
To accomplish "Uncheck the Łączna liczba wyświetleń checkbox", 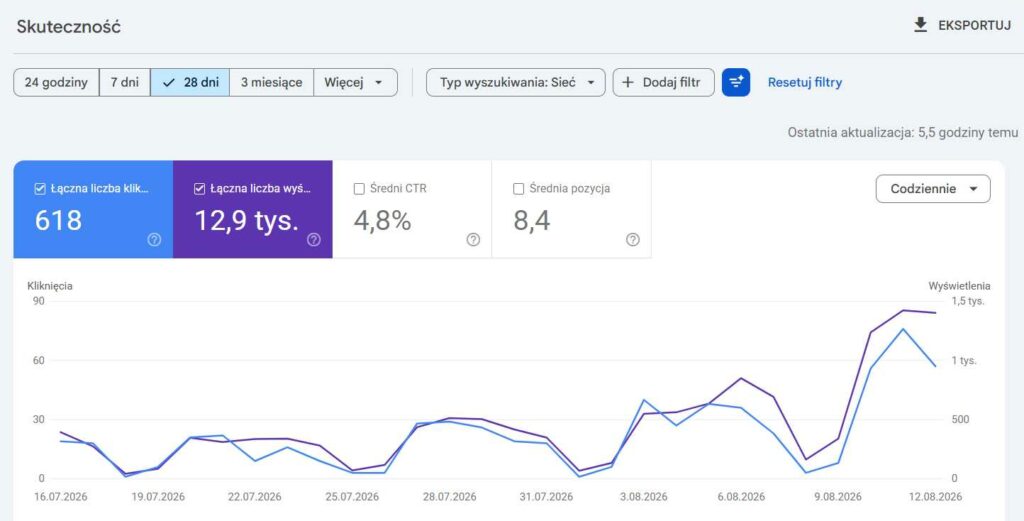I will (x=200, y=189).
